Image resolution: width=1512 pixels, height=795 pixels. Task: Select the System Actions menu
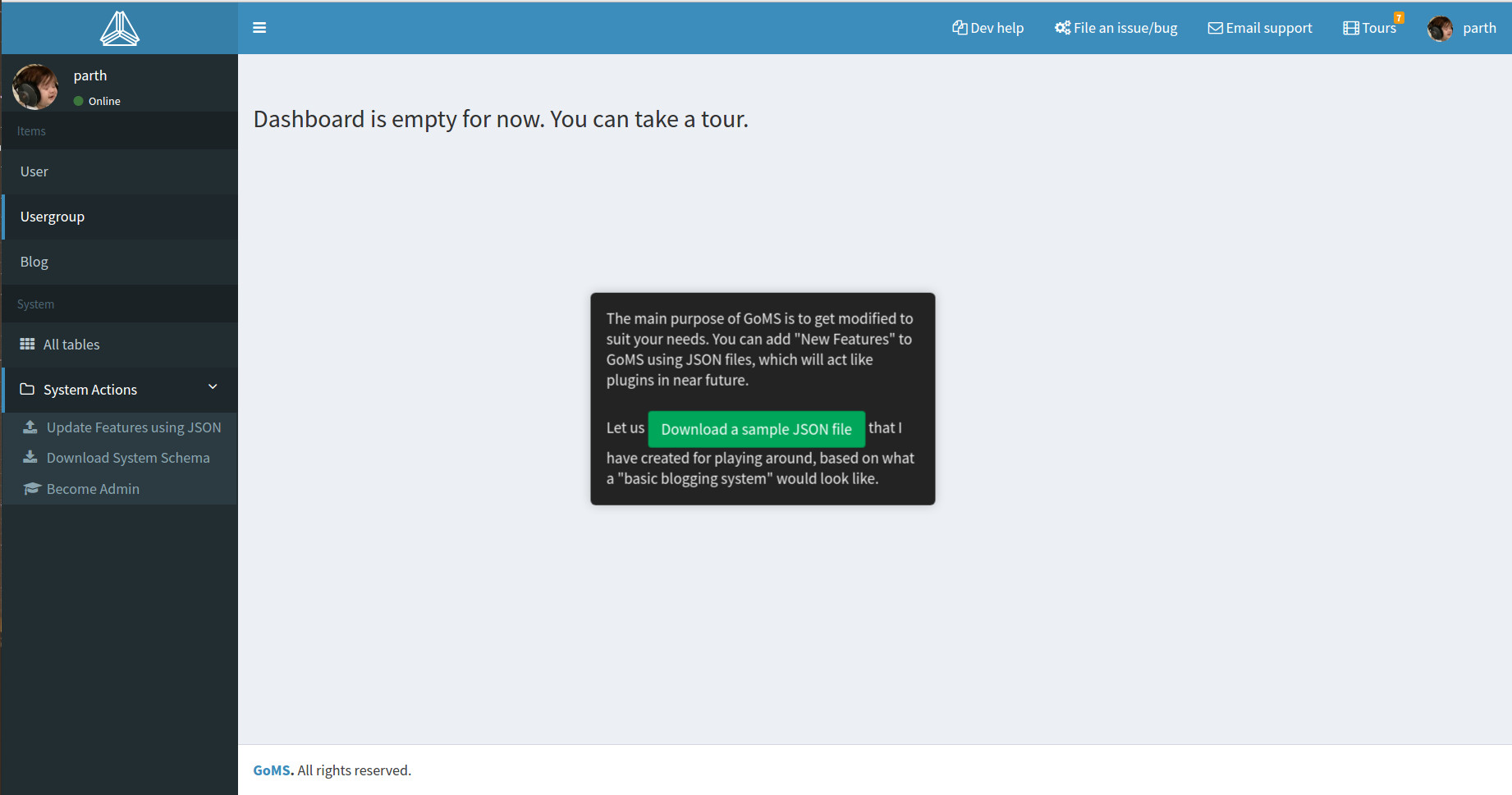click(x=120, y=390)
